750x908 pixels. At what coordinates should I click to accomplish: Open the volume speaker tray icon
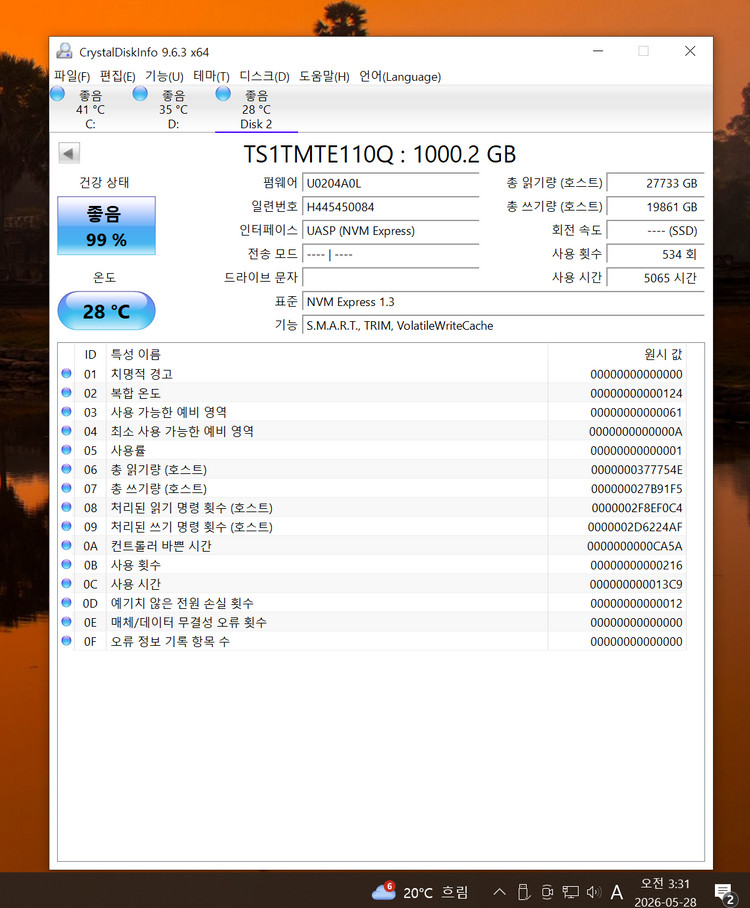point(594,892)
